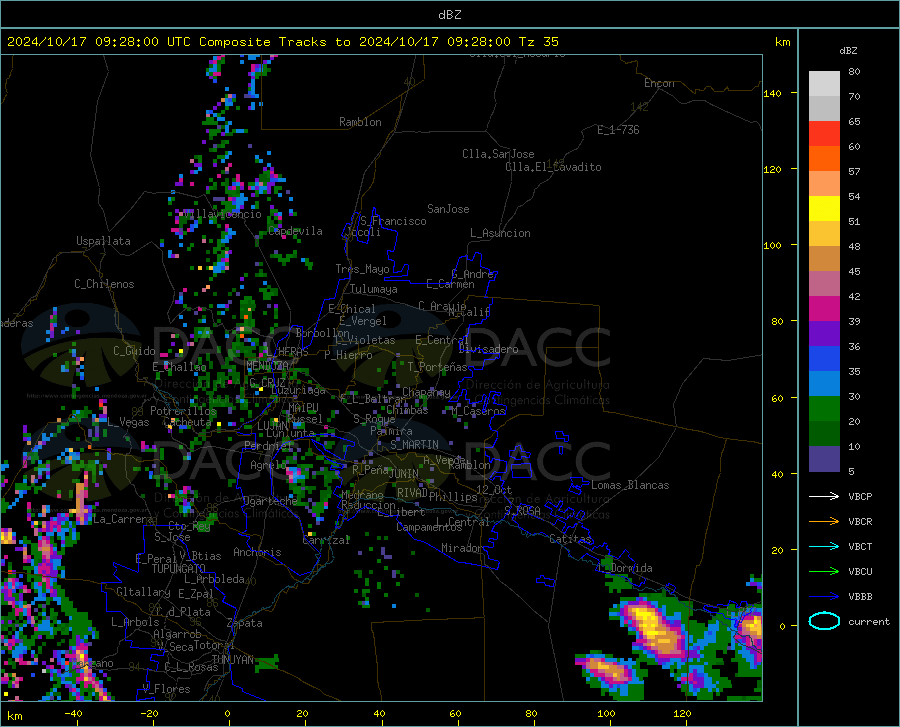
Task: Click the white VBCP arrow in the legend
Action: pyautogui.click(x=824, y=496)
